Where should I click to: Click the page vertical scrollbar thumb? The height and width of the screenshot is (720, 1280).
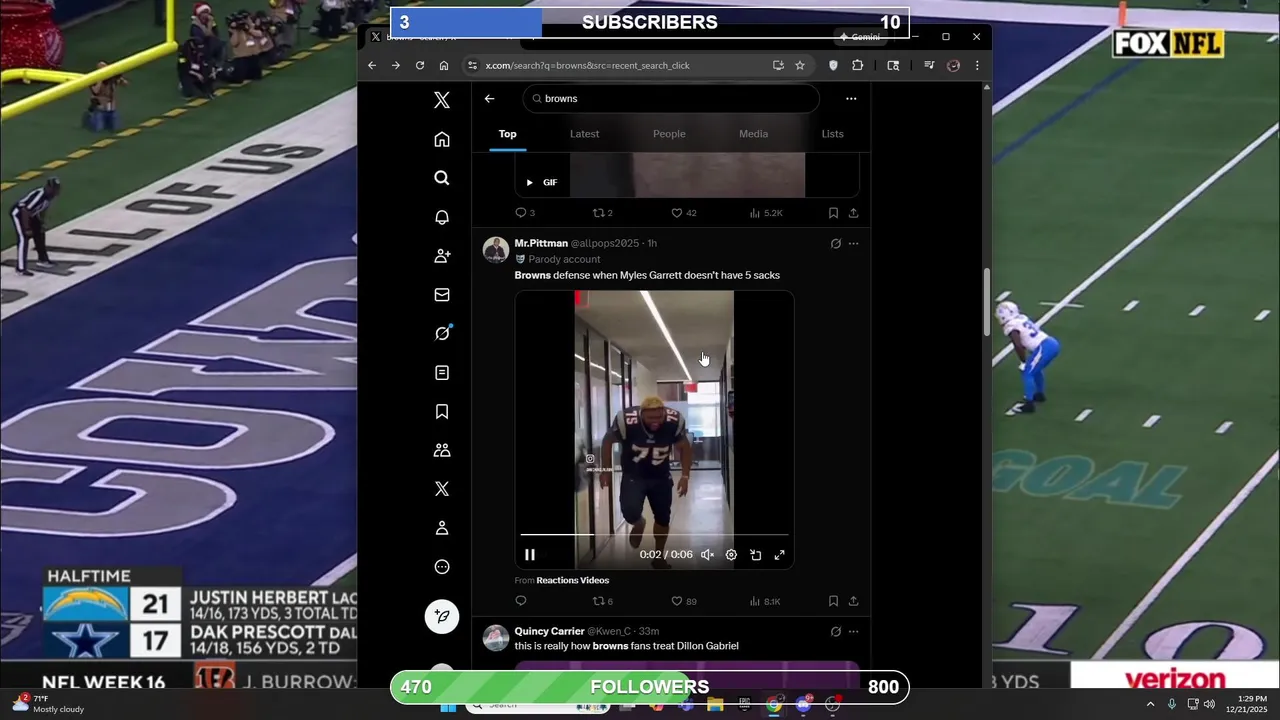(987, 302)
